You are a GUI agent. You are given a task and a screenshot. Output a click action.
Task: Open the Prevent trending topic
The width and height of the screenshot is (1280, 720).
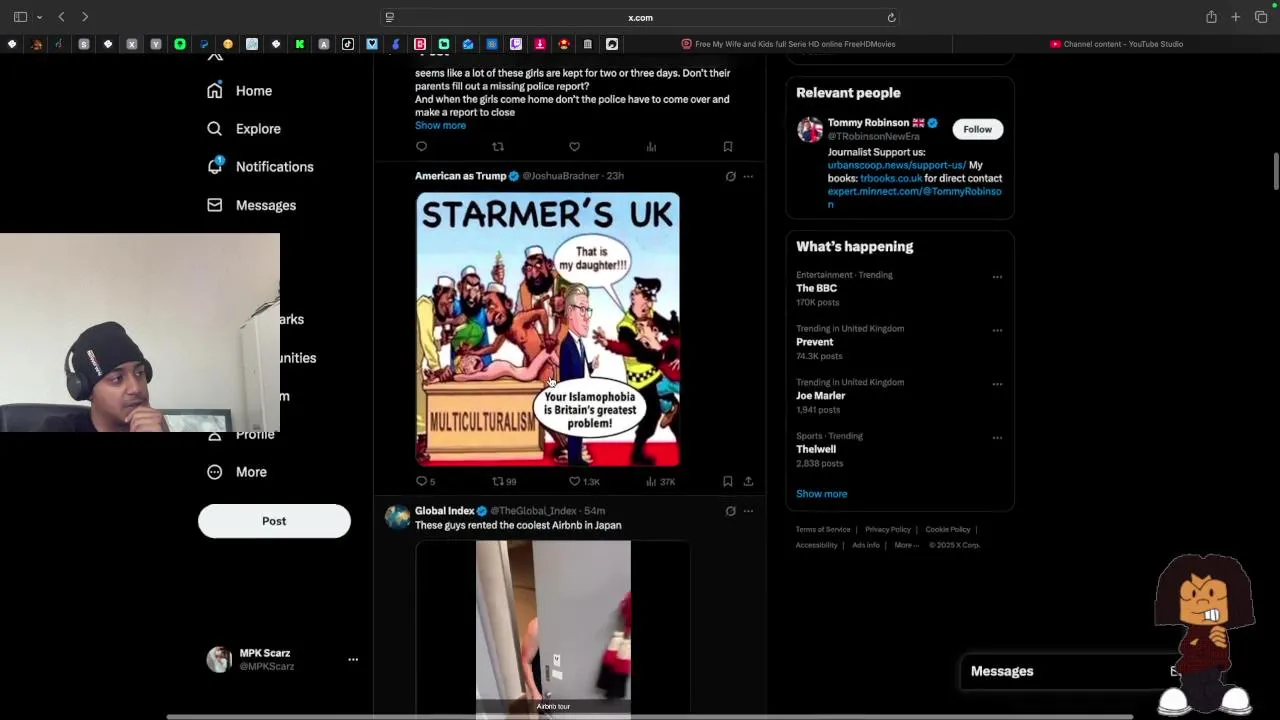(x=814, y=342)
